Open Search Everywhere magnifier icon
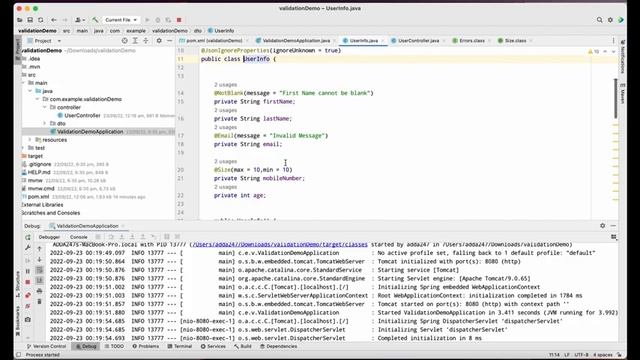The height and width of the screenshot is (360, 640). (x=599, y=20)
